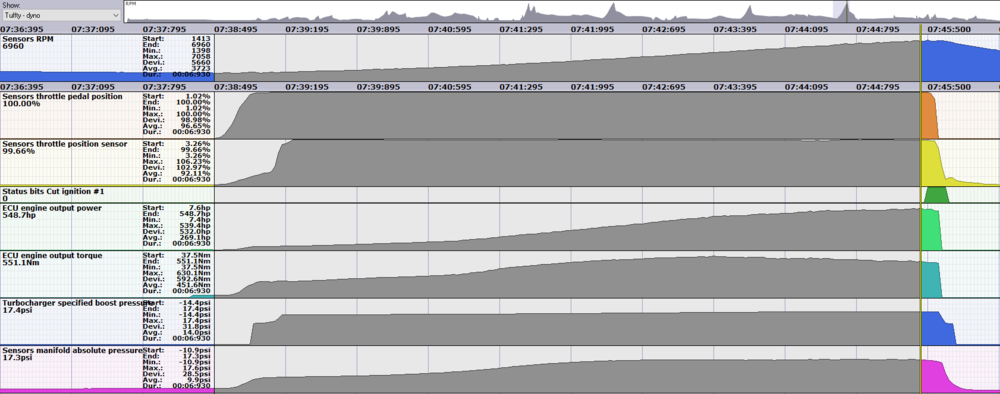Viewport: 1000px width, 394px height.
Task: Click the Devi. 5660 stat for Sensors RPM
Action: 177,62
